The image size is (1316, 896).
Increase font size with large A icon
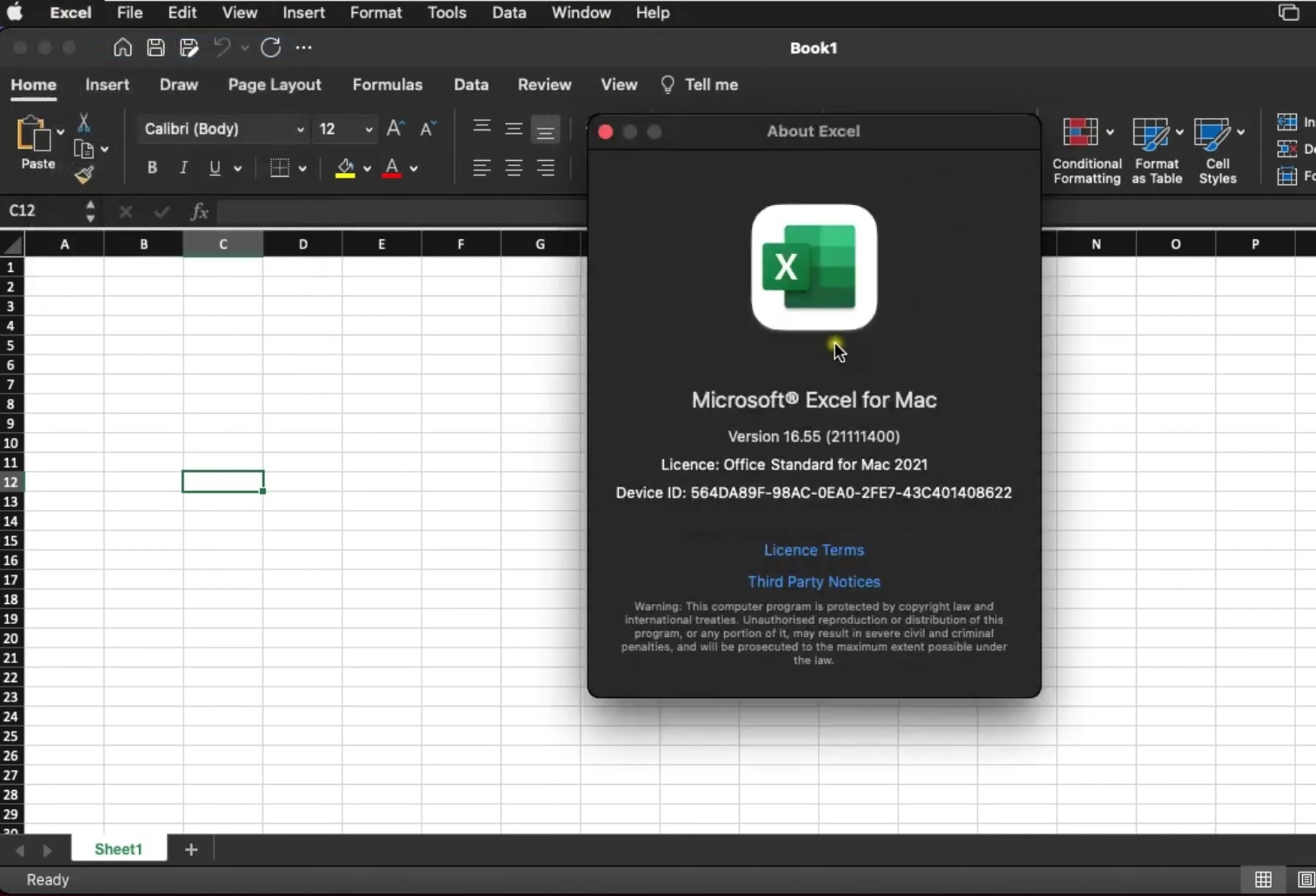[395, 129]
